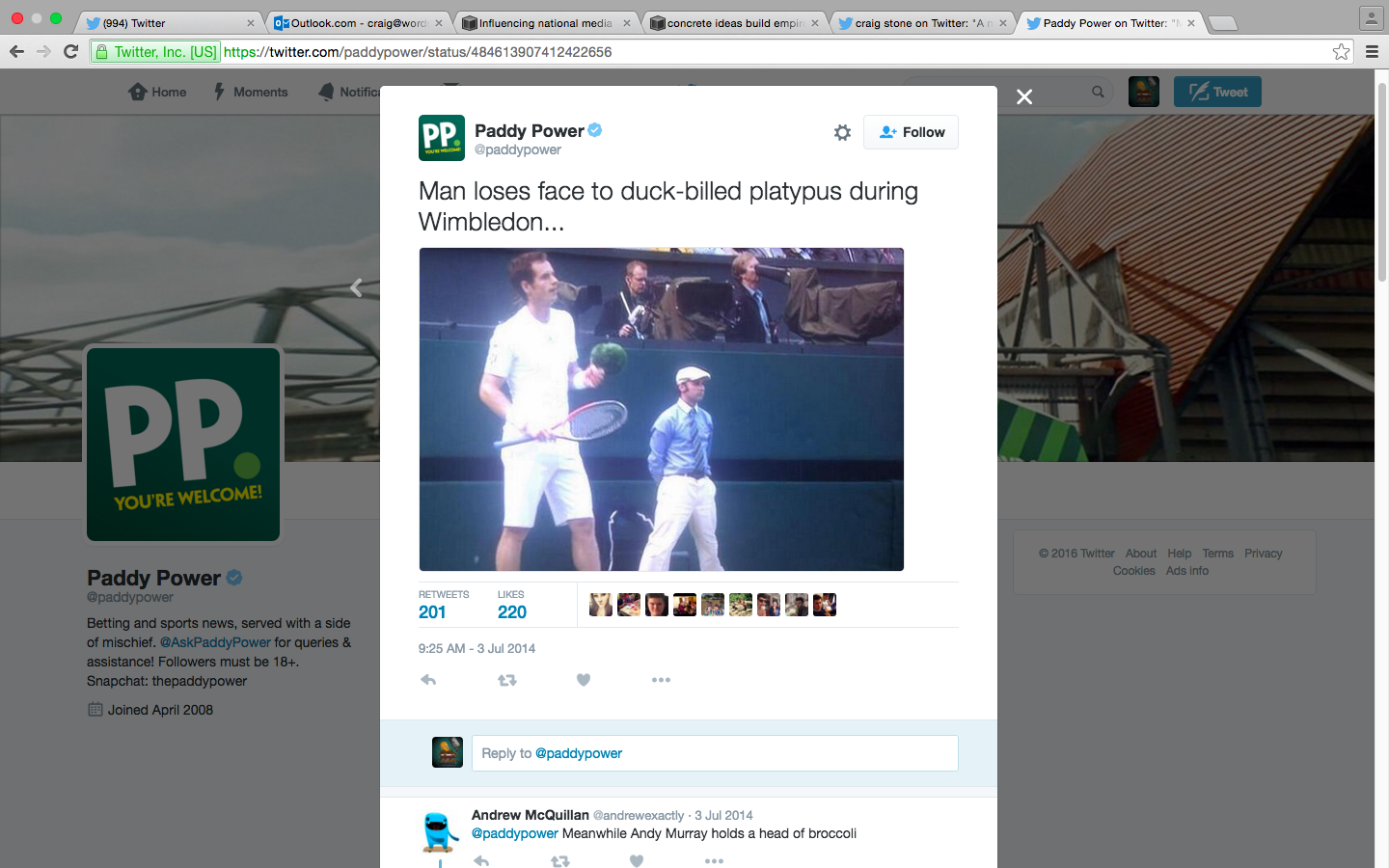
Task: Click the Twitter search magnifier icon
Action: (1098, 92)
